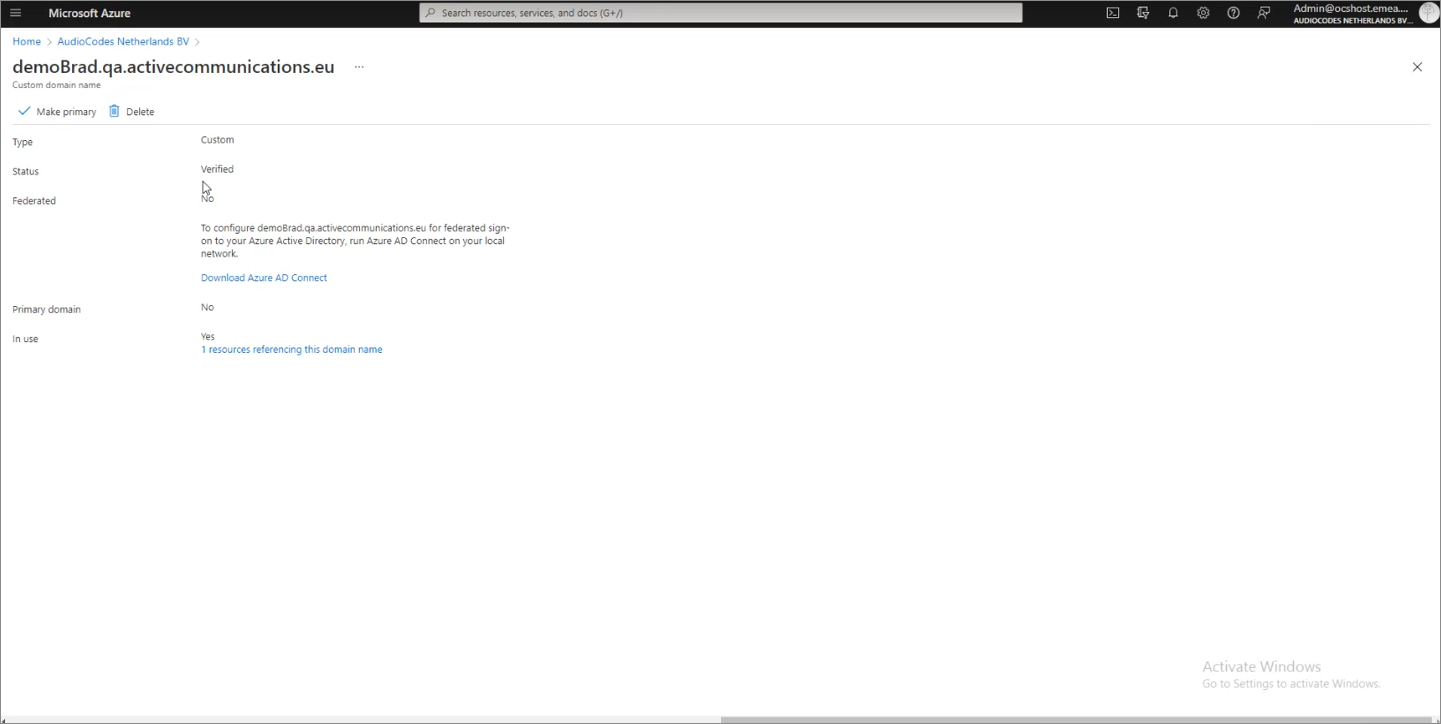The width and height of the screenshot is (1441, 724).
Task: Click the 'Custom domain name' subtitle
Action: (56, 85)
